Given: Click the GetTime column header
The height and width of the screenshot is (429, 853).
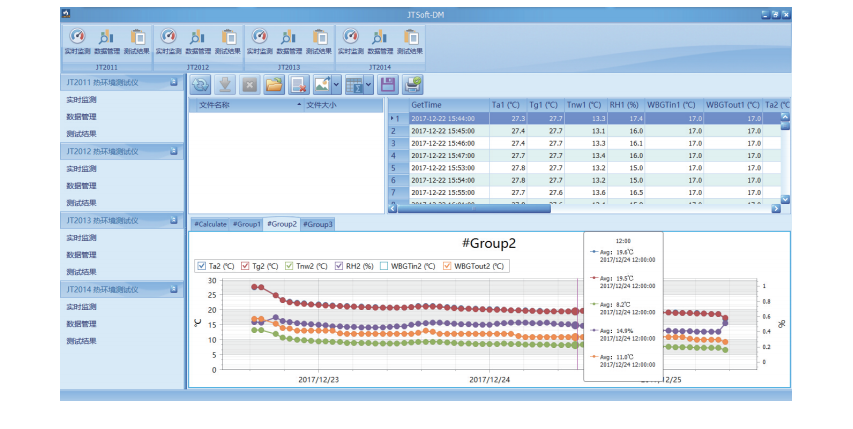Looking at the screenshot, I should click(x=427, y=104).
